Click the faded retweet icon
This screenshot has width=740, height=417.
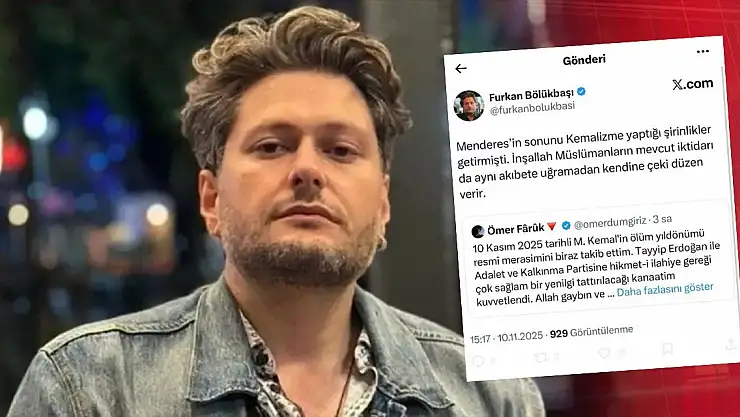point(541,358)
